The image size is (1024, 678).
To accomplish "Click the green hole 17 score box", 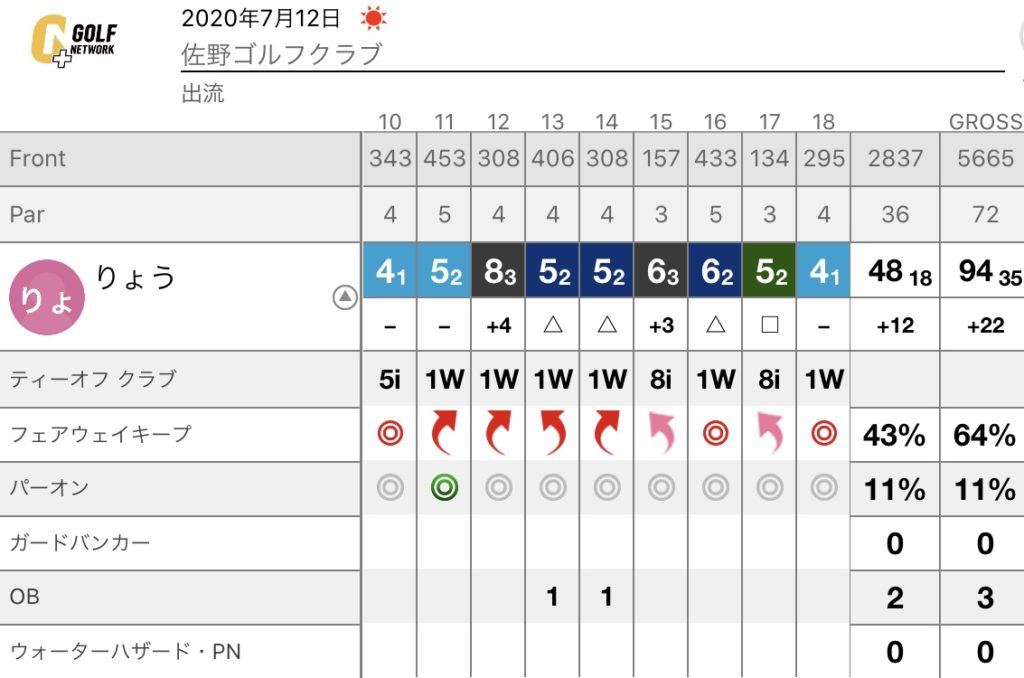I will click(769, 270).
